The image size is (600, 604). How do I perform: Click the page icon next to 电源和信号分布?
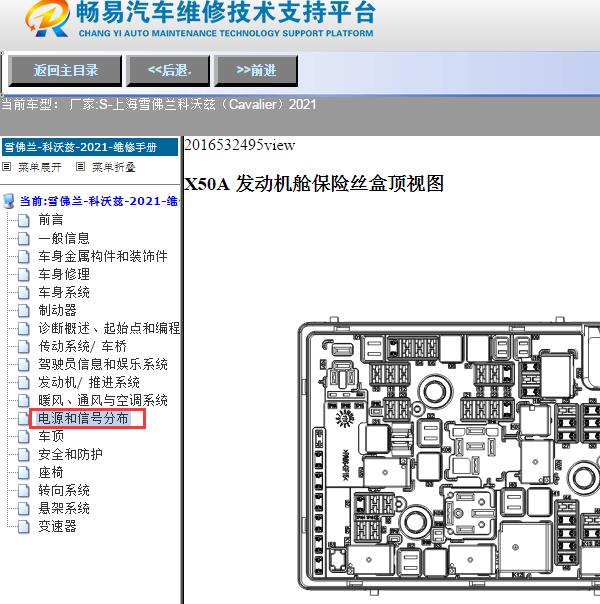point(24,419)
